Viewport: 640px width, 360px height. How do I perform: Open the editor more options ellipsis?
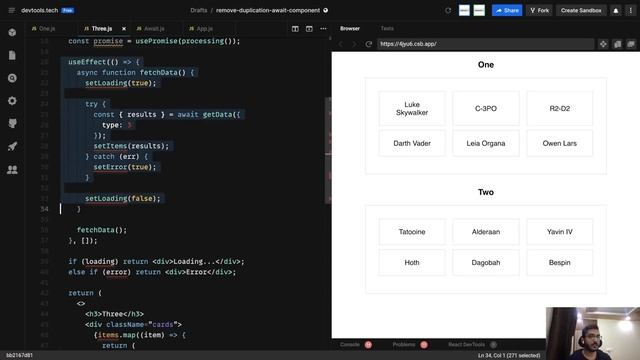(x=323, y=29)
